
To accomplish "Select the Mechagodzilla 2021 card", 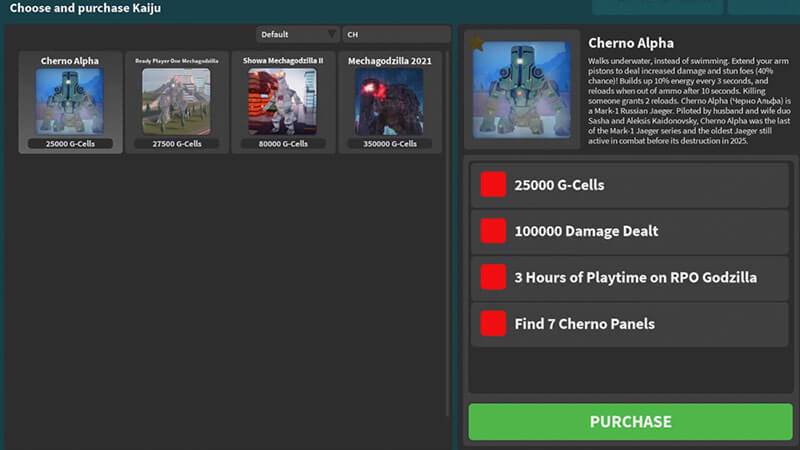I will (390, 102).
